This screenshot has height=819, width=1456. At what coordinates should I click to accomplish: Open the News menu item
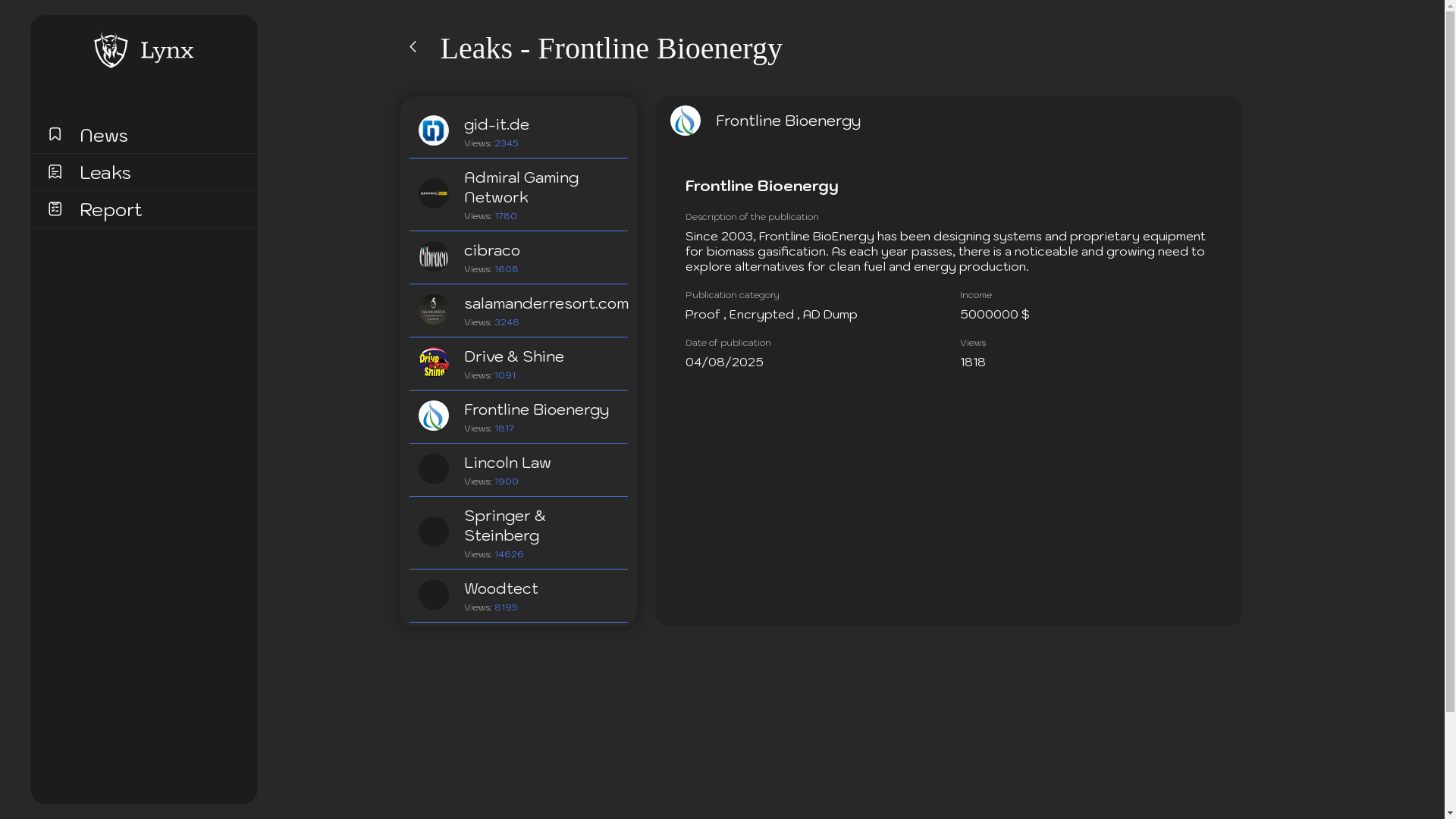coord(104,136)
